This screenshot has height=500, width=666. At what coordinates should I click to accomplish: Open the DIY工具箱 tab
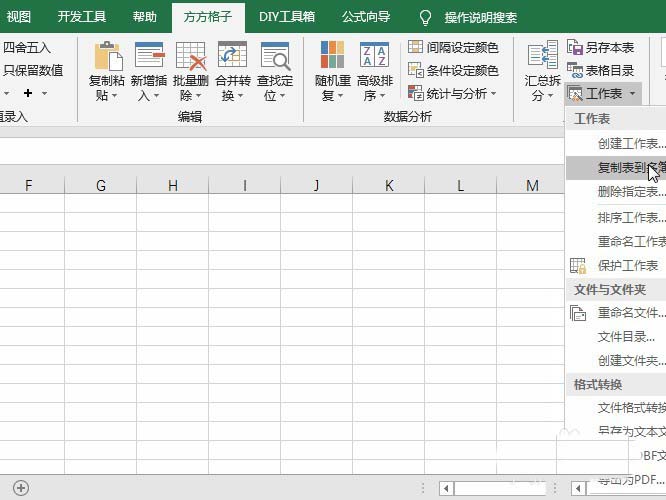tap(287, 17)
